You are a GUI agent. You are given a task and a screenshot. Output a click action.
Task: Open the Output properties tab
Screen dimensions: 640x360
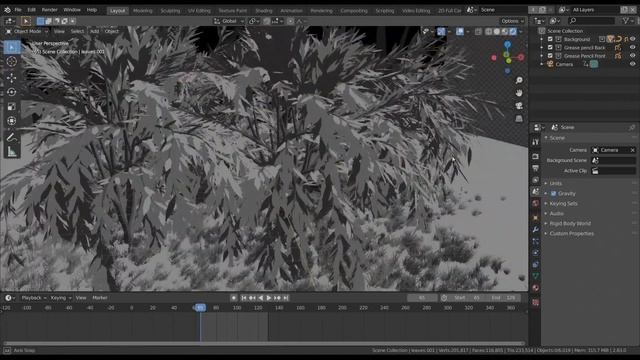tap(536, 168)
